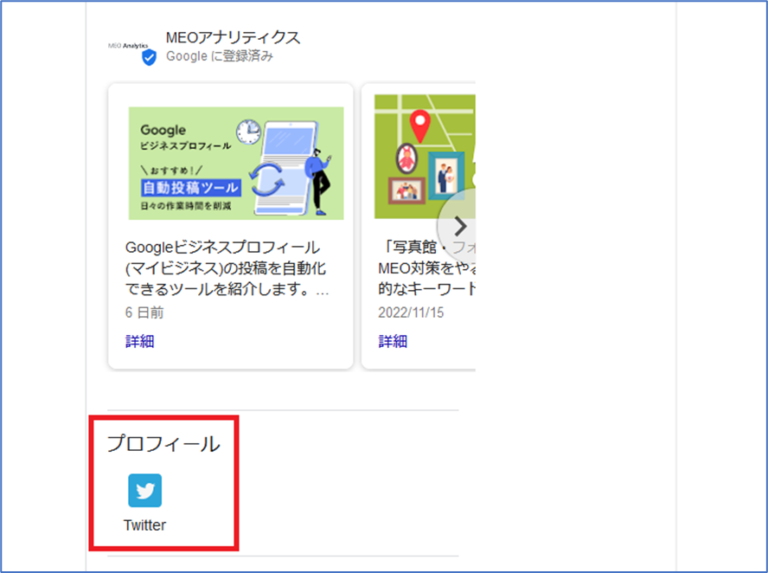Click the 'Google に登録済み' label
768x573 pixels.
[220, 57]
